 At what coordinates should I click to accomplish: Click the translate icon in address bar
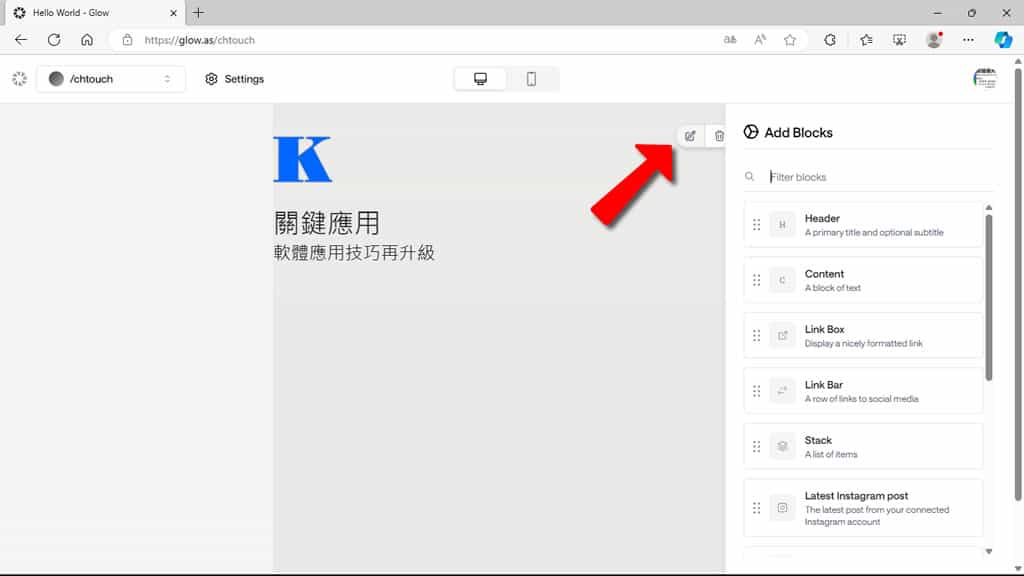729,40
